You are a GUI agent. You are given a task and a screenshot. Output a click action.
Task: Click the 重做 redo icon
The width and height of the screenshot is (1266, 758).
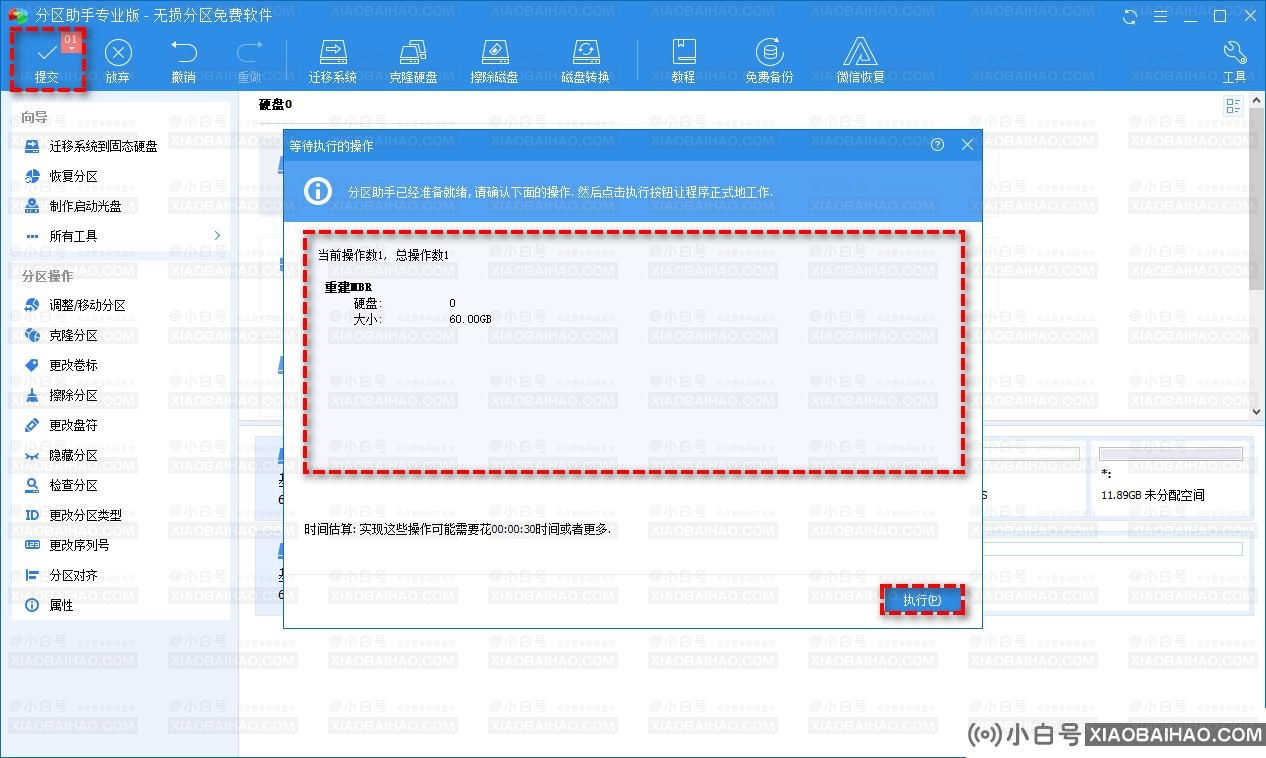click(x=249, y=60)
